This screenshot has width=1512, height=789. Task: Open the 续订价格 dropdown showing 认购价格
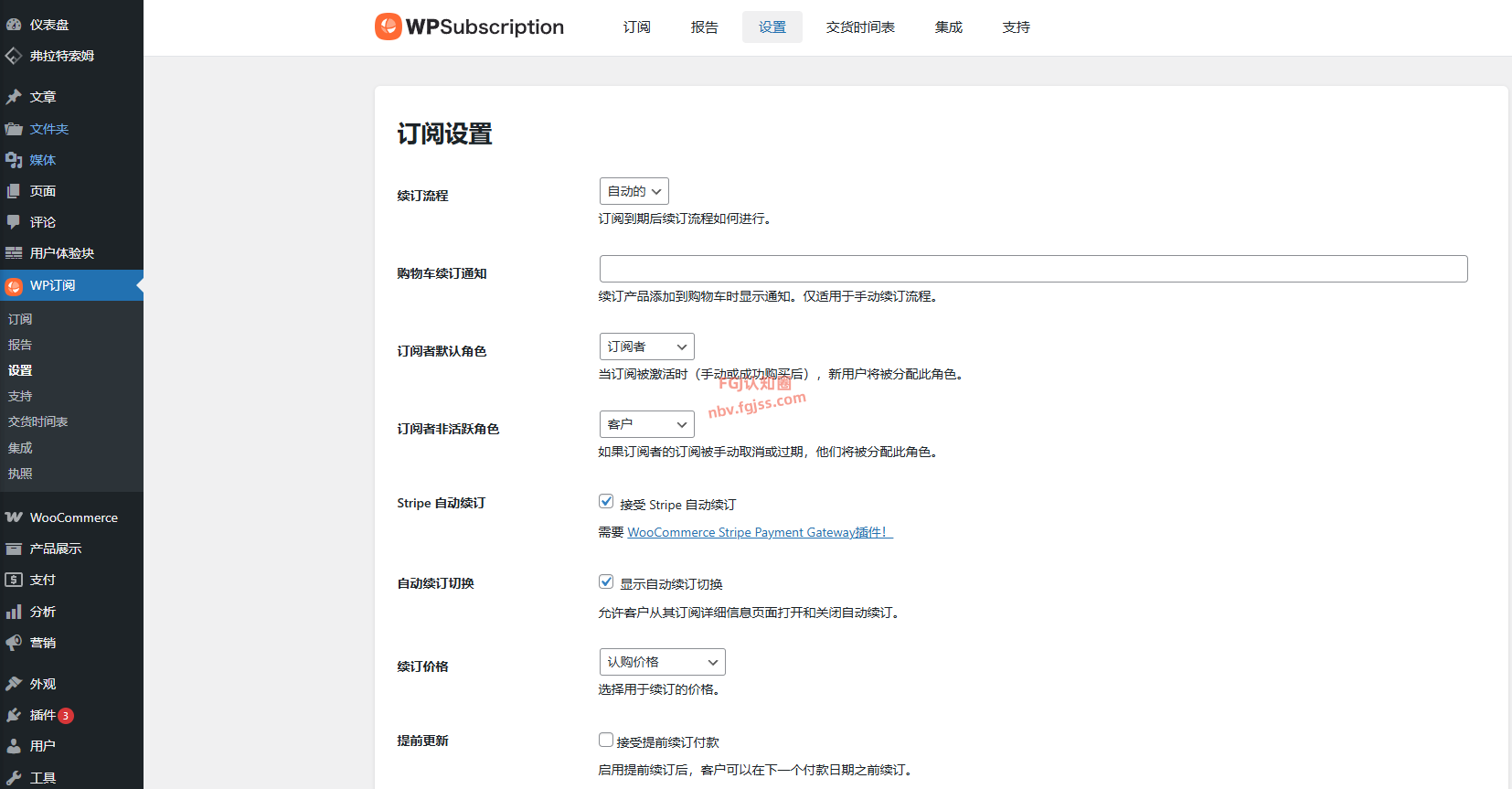(x=662, y=662)
